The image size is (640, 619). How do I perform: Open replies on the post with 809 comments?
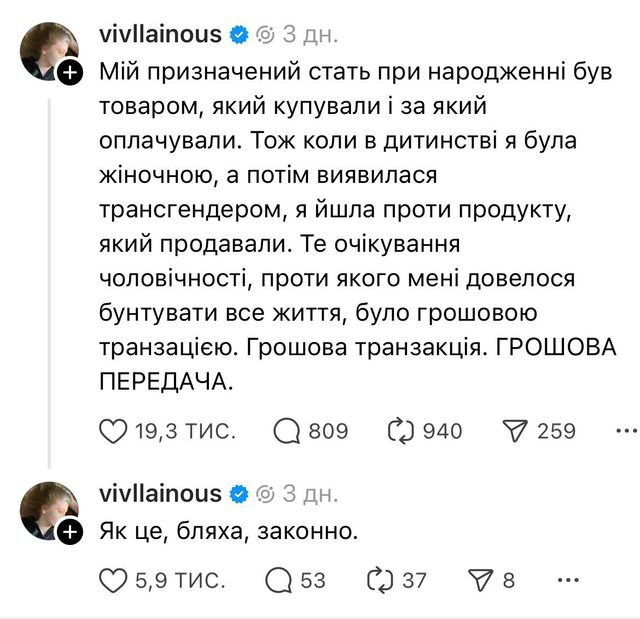click(x=288, y=431)
